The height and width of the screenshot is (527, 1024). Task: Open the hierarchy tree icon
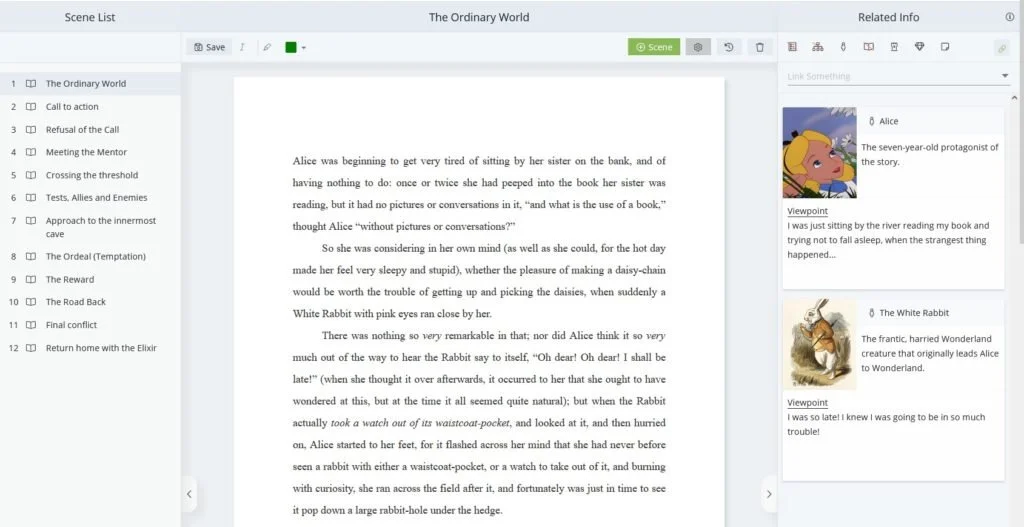point(818,47)
